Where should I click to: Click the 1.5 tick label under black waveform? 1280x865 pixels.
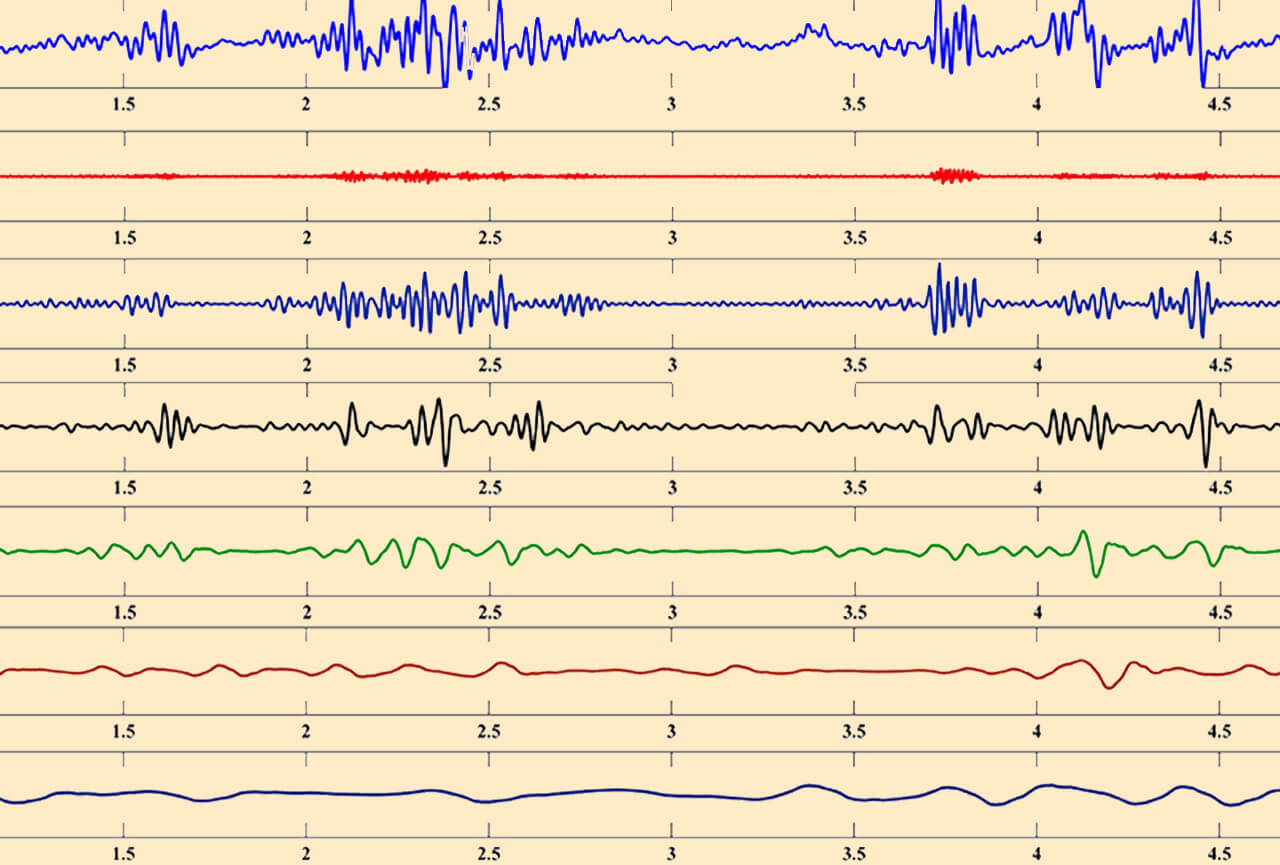pos(124,488)
